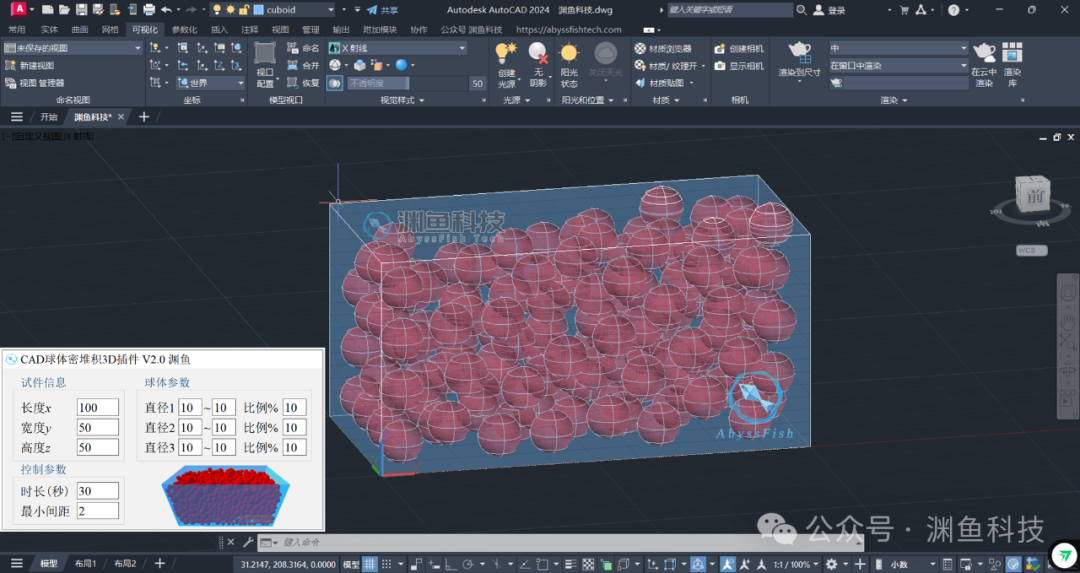
Task: Toggle the layer freeze sun icon
Action: (x=231, y=10)
